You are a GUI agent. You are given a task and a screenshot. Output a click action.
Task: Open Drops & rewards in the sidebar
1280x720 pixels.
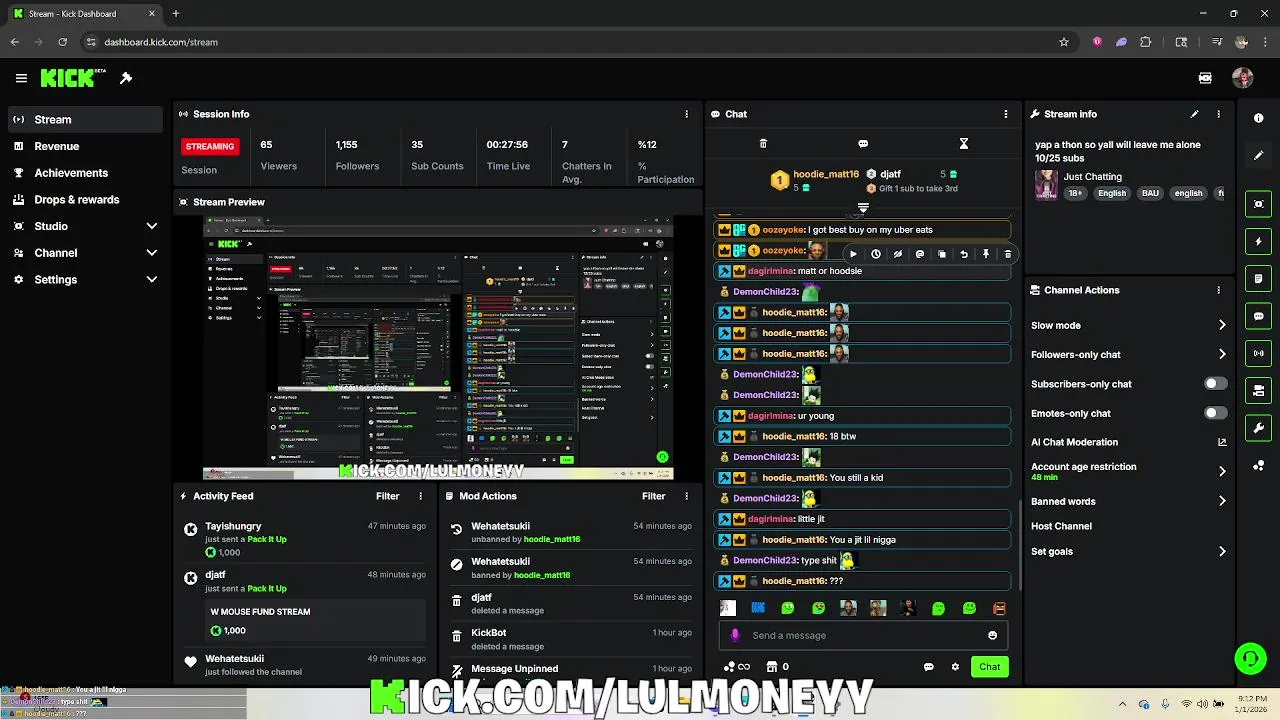click(85, 200)
